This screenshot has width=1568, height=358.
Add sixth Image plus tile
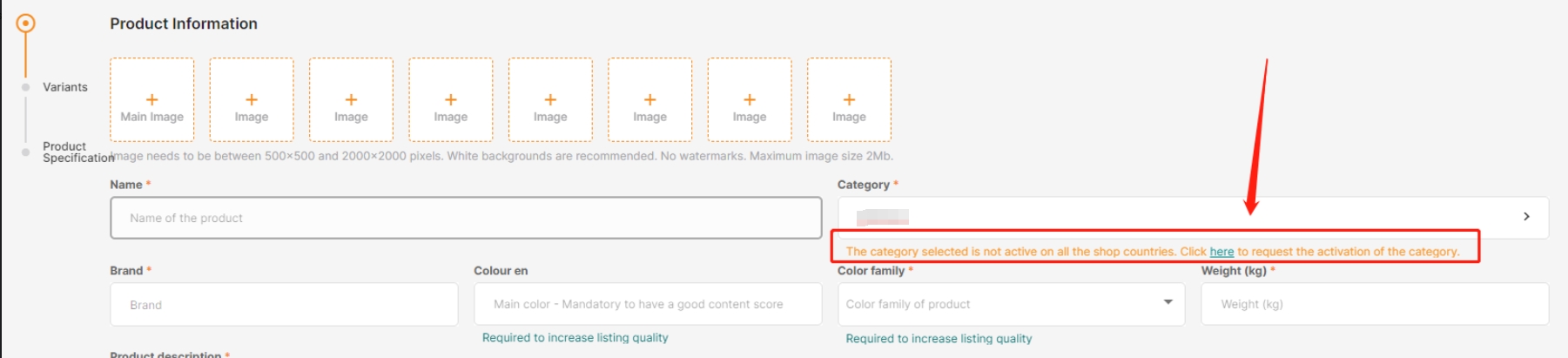[x=649, y=99]
